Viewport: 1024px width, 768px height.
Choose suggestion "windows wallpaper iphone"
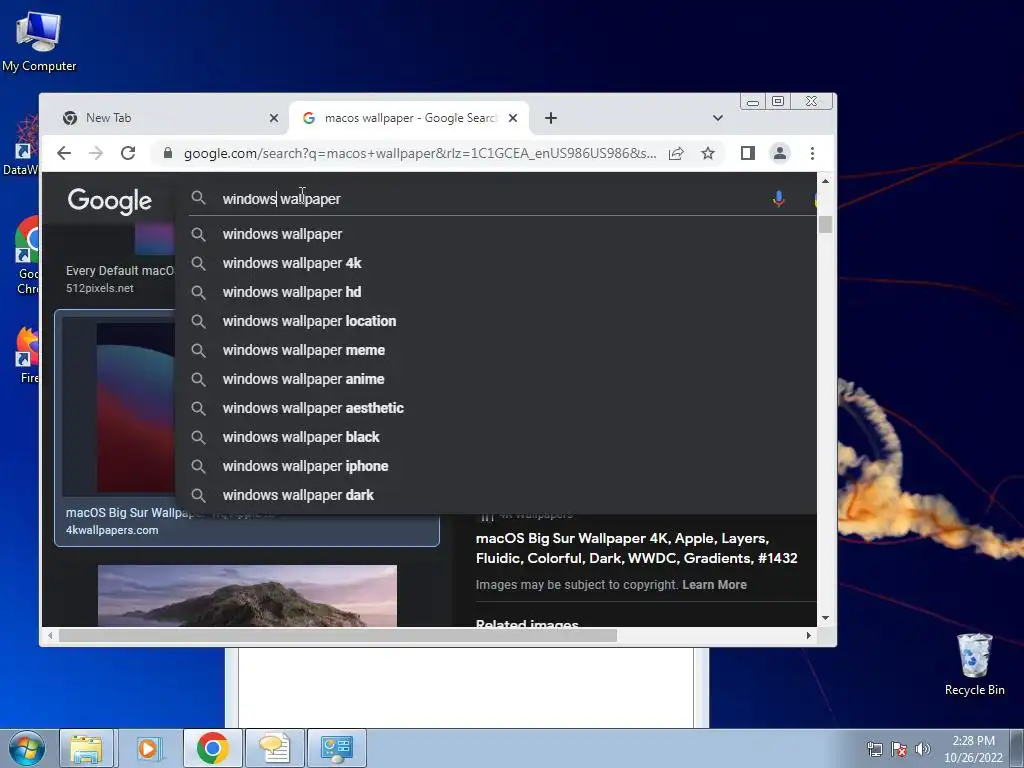point(496,466)
